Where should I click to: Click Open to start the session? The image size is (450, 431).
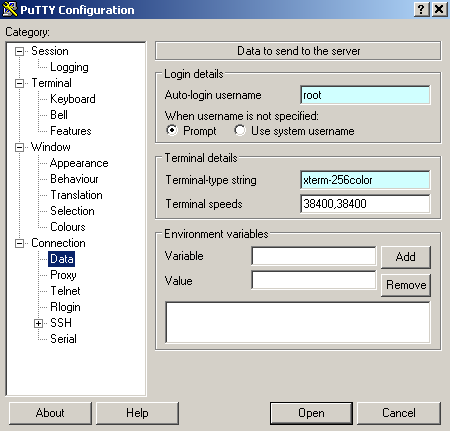(311, 413)
